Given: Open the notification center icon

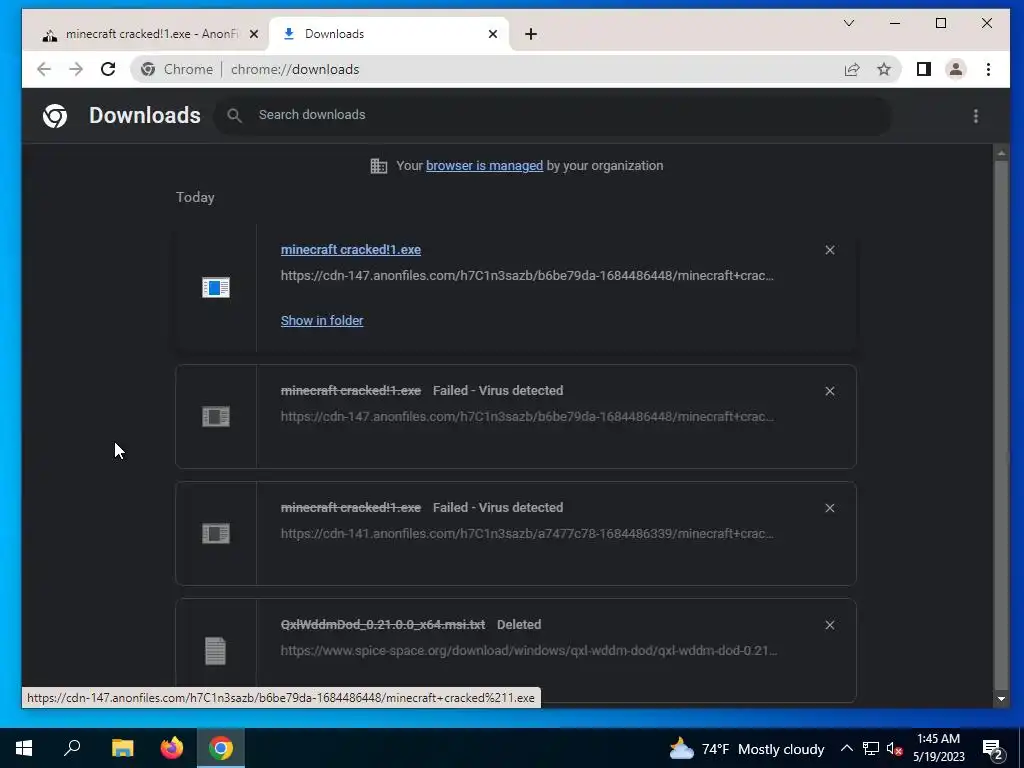Looking at the screenshot, I should click(x=993, y=749).
